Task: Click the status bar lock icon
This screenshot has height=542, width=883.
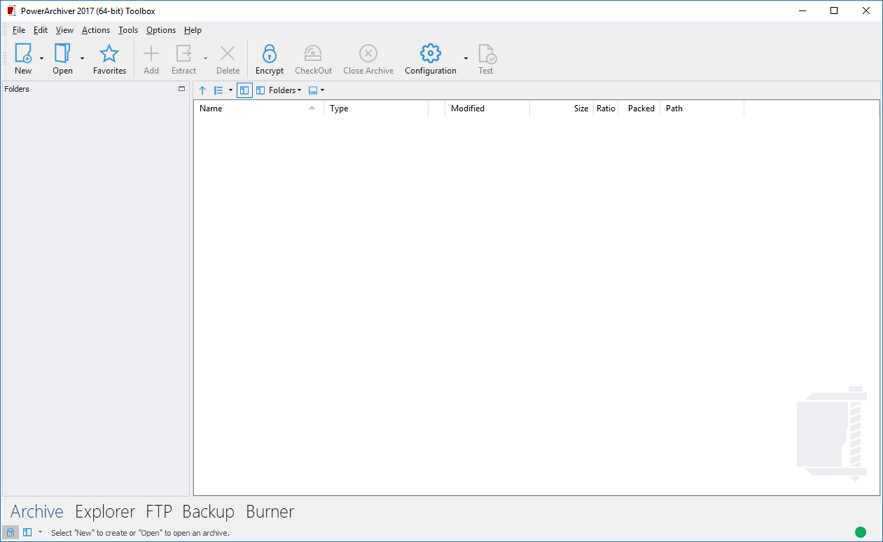Action: pos(10,532)
